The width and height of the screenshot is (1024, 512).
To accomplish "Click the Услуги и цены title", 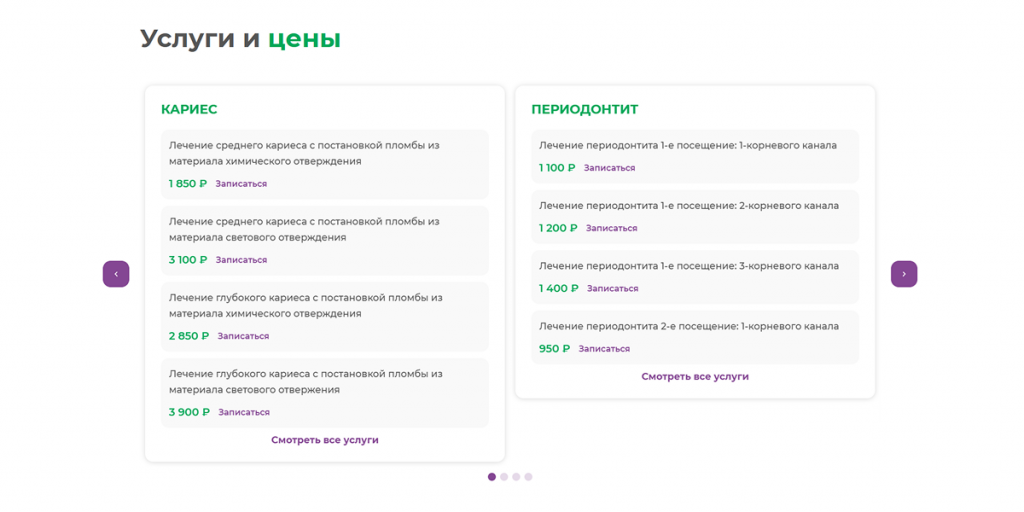I will coord(240,39).
